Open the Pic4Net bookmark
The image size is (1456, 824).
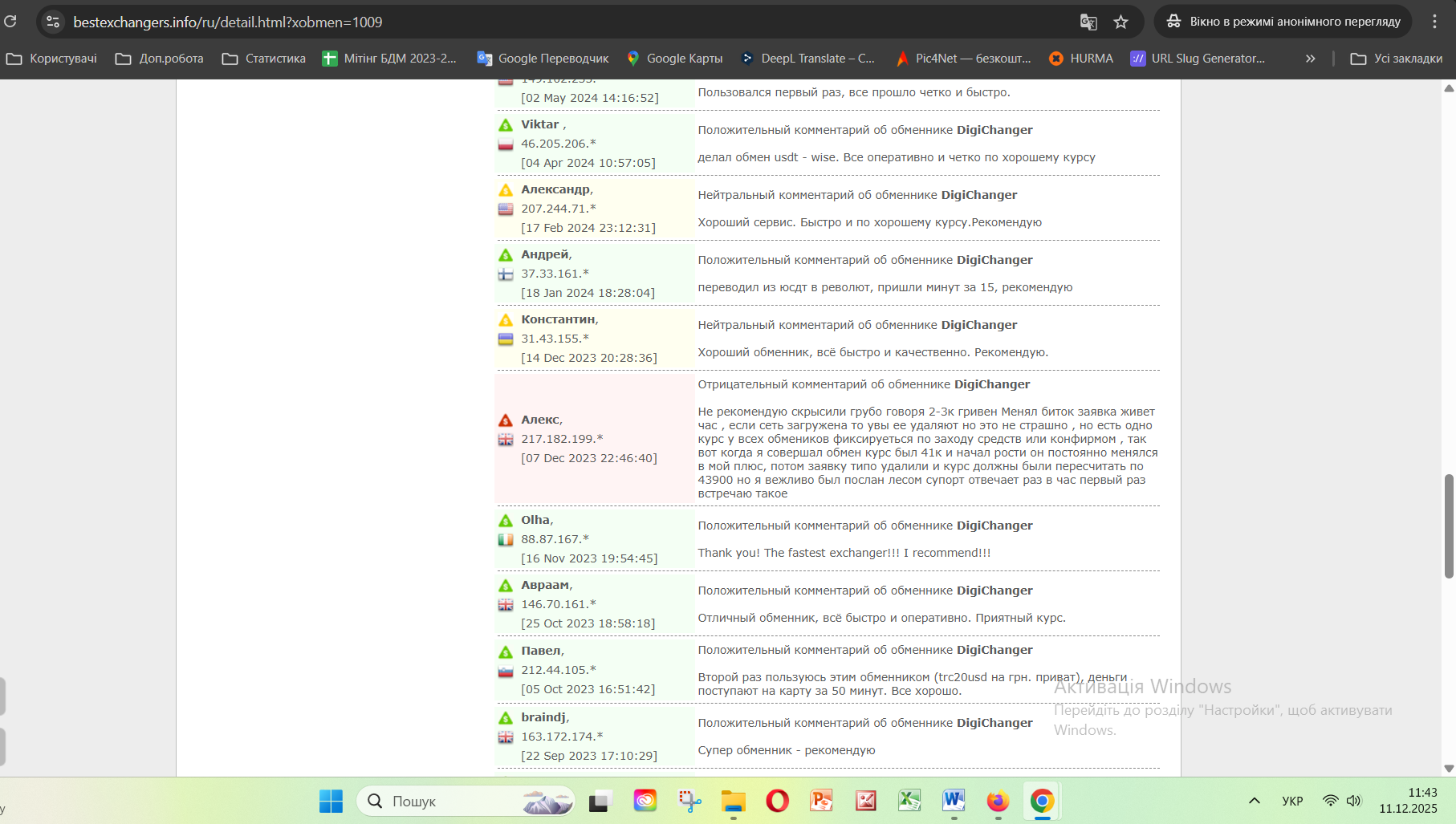pos(963,59)
